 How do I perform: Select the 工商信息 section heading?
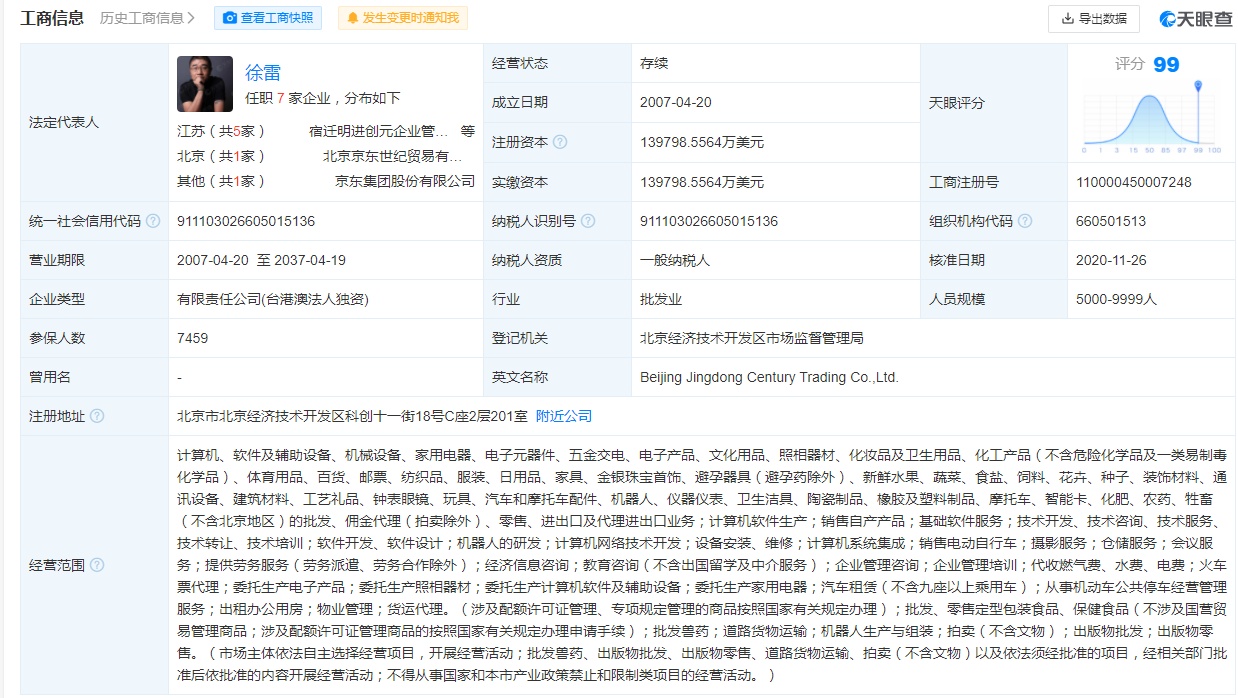click(52, 18)
